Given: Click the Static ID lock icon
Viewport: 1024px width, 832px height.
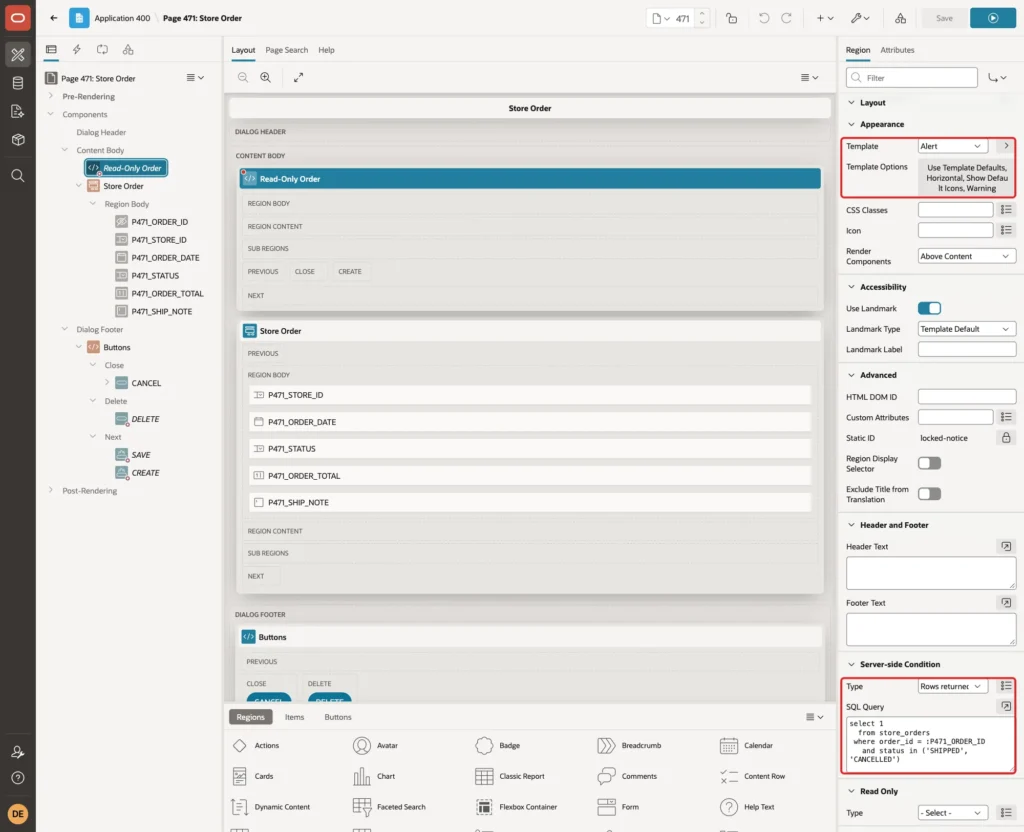Looking at the screenshot, I should [x=1006, y=438].
